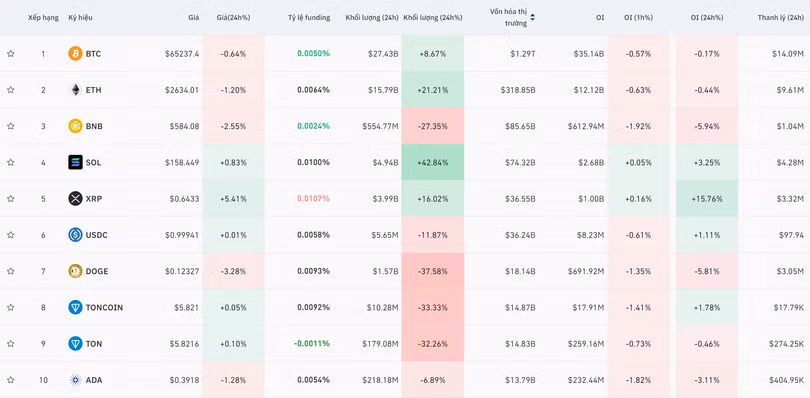Click BTC liquidation $14.09M
Image resolution: width=810 pixels, height=398 pixels.
(x=788, y=54)
